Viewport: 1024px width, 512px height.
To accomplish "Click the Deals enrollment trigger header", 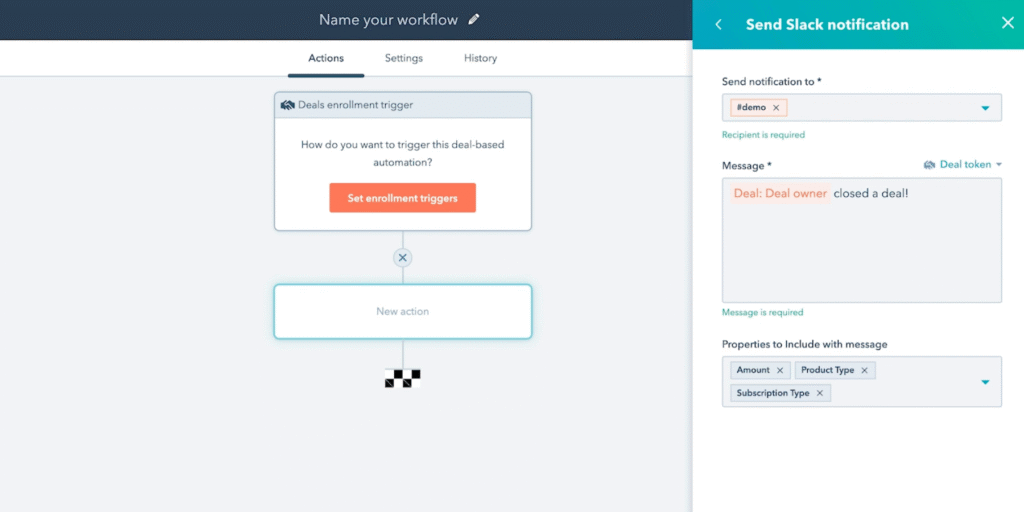I will tap(403, 104).
